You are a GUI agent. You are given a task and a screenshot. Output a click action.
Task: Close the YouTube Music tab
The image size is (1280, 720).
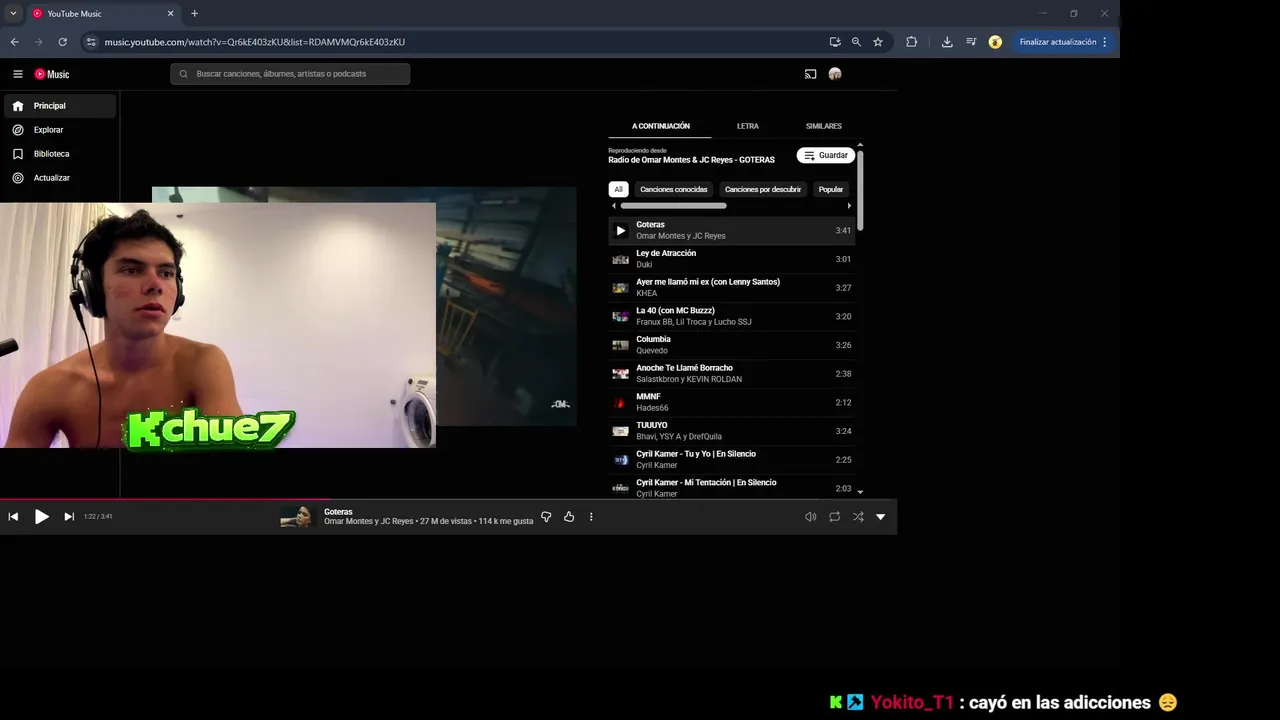pyautogui.click(x=170, y=14)
